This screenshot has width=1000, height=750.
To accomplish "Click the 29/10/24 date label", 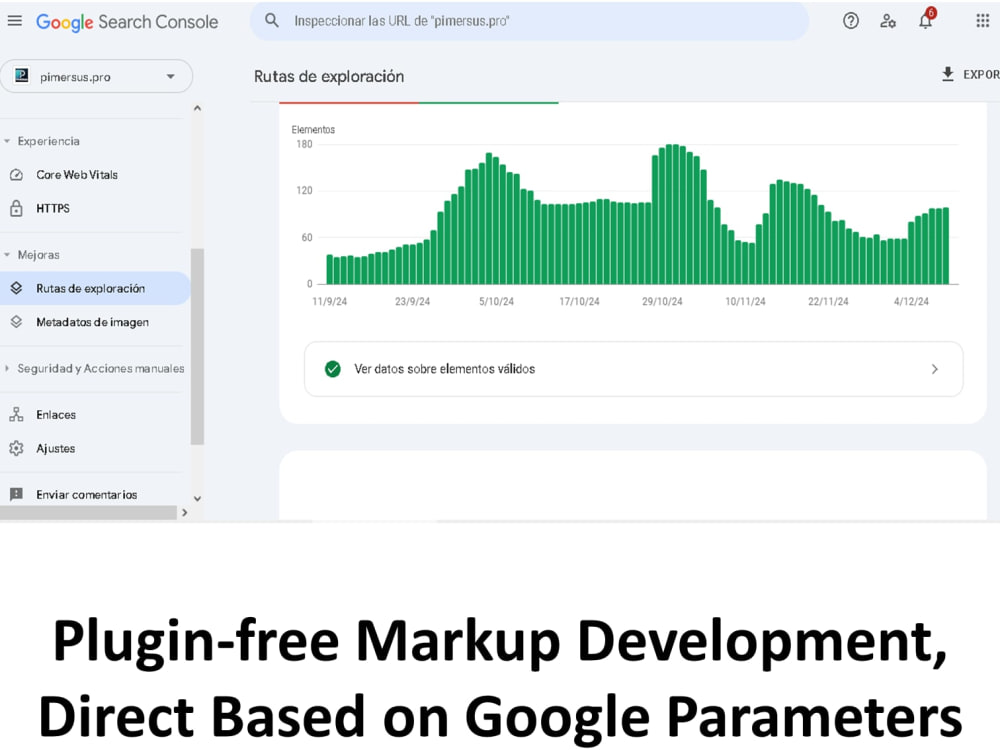I will [662, 301].
